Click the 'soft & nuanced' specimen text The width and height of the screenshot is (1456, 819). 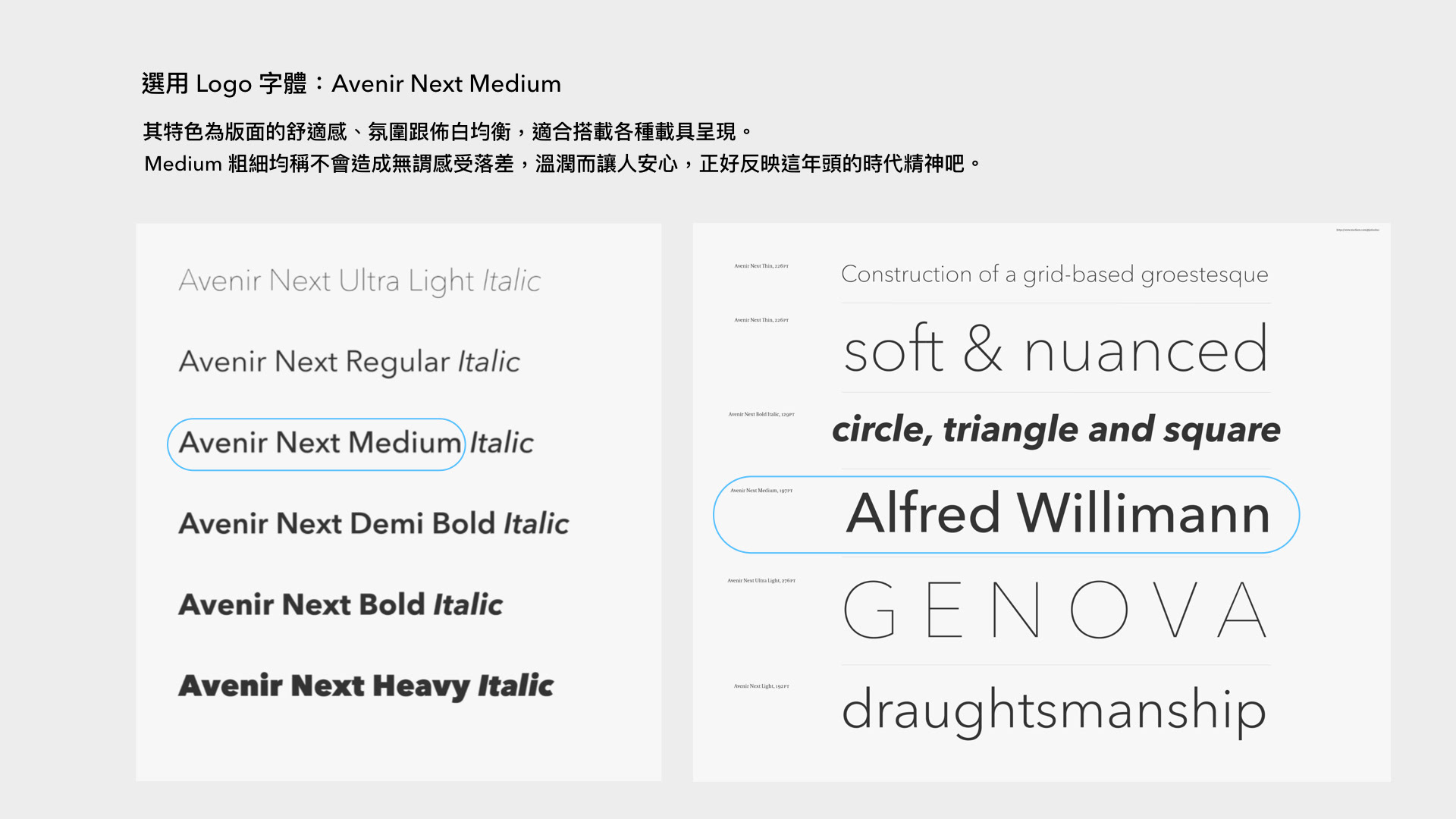(x=1056, y=349)
